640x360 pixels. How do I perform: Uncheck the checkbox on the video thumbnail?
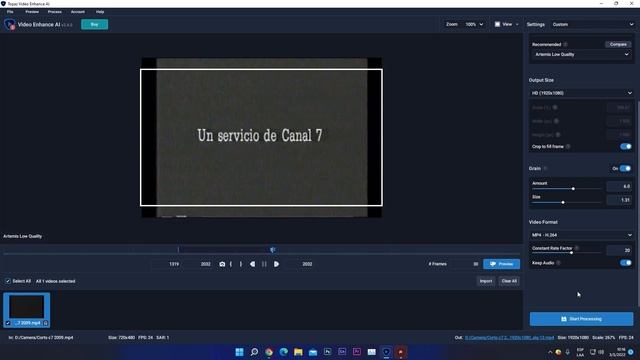(x=8, y=323)
